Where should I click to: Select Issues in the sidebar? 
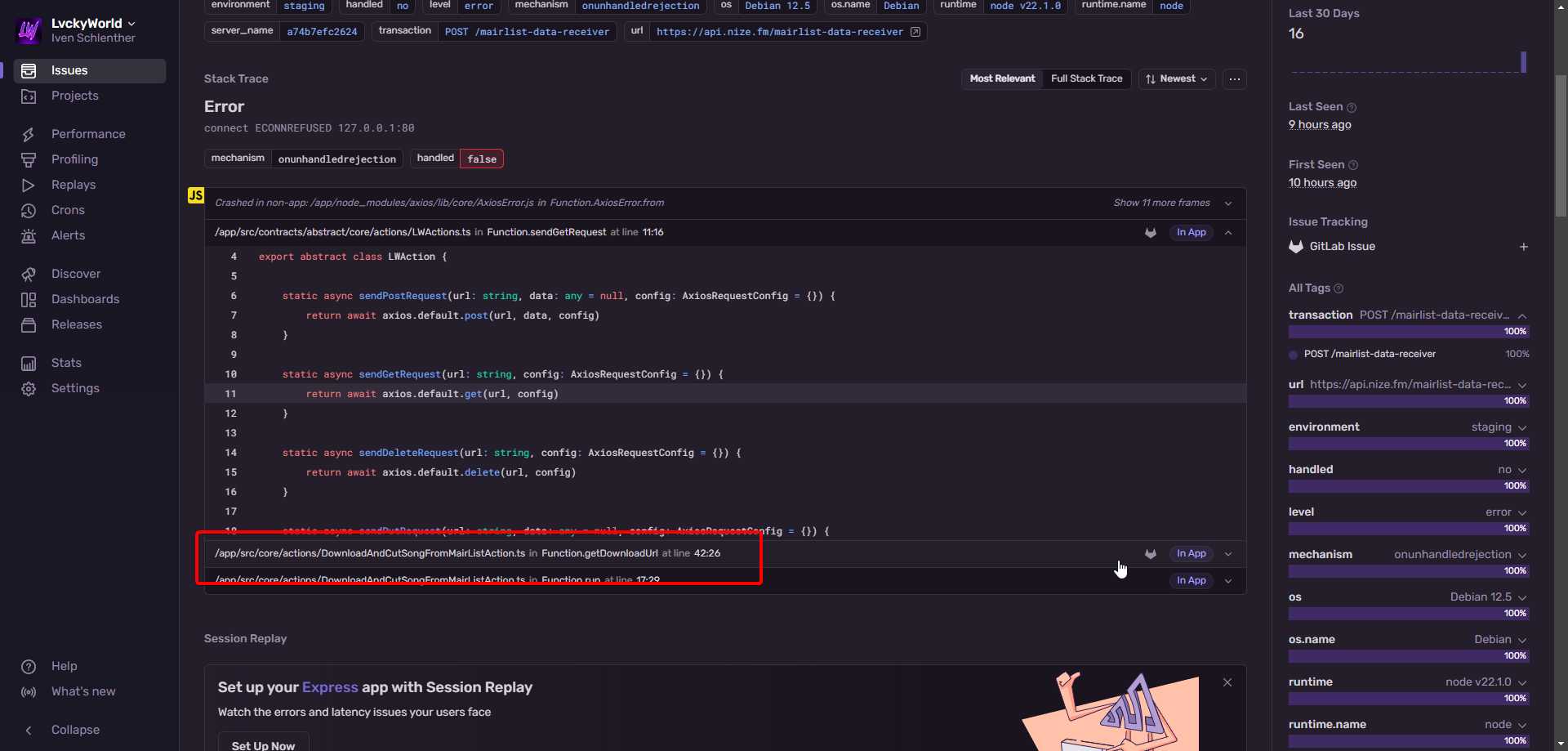(x=69, y=71)
